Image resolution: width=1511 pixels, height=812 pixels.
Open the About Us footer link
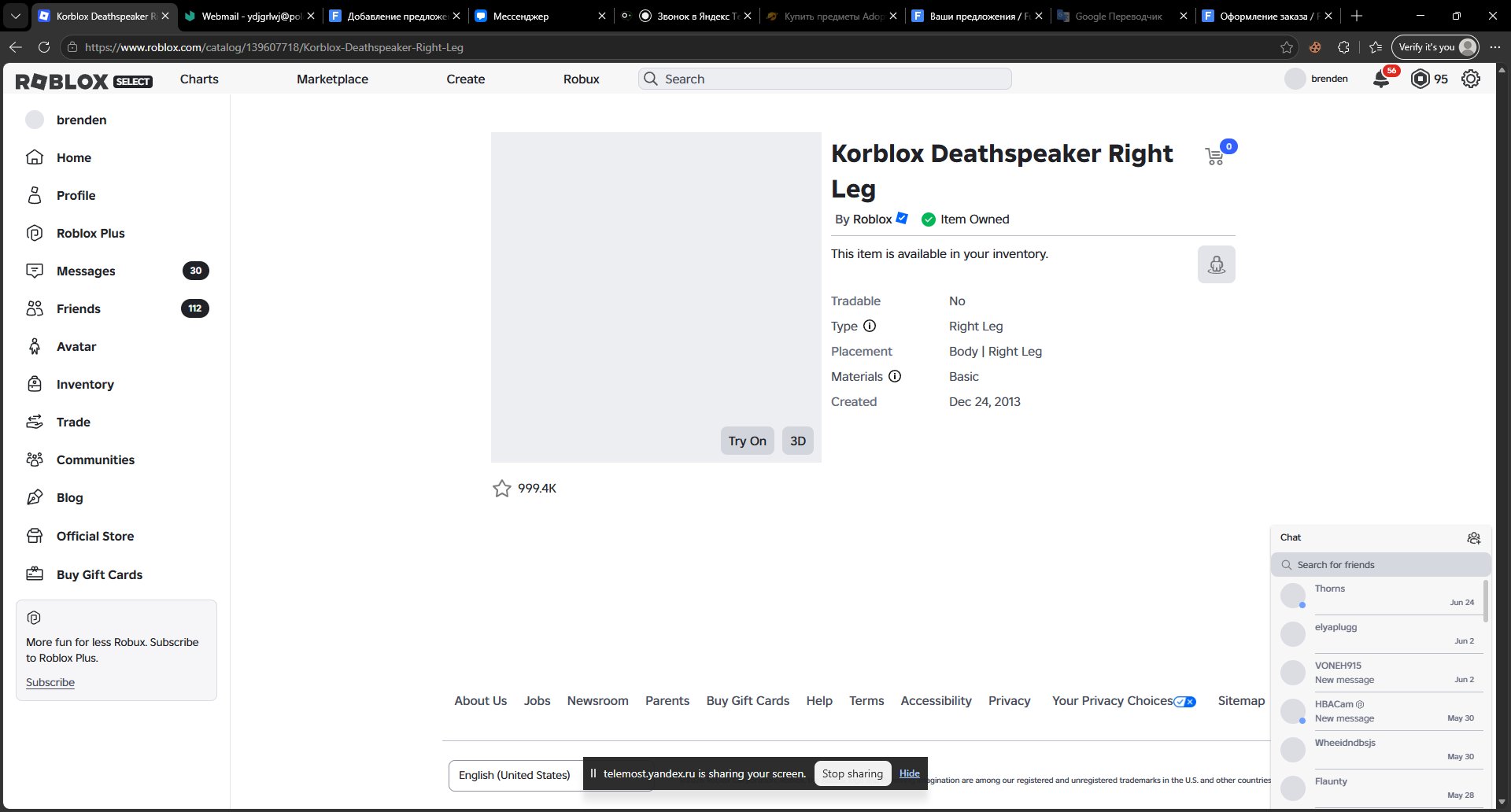tap(481, 701)
